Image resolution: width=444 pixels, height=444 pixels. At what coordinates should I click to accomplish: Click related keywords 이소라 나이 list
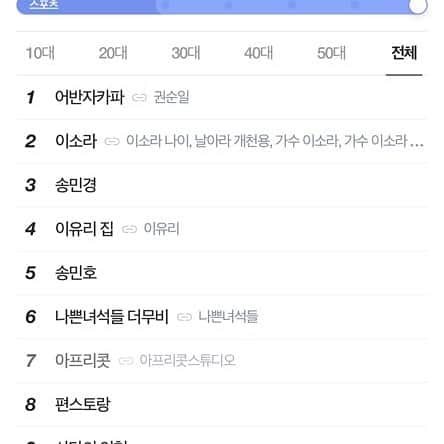[x=275, y=141]
